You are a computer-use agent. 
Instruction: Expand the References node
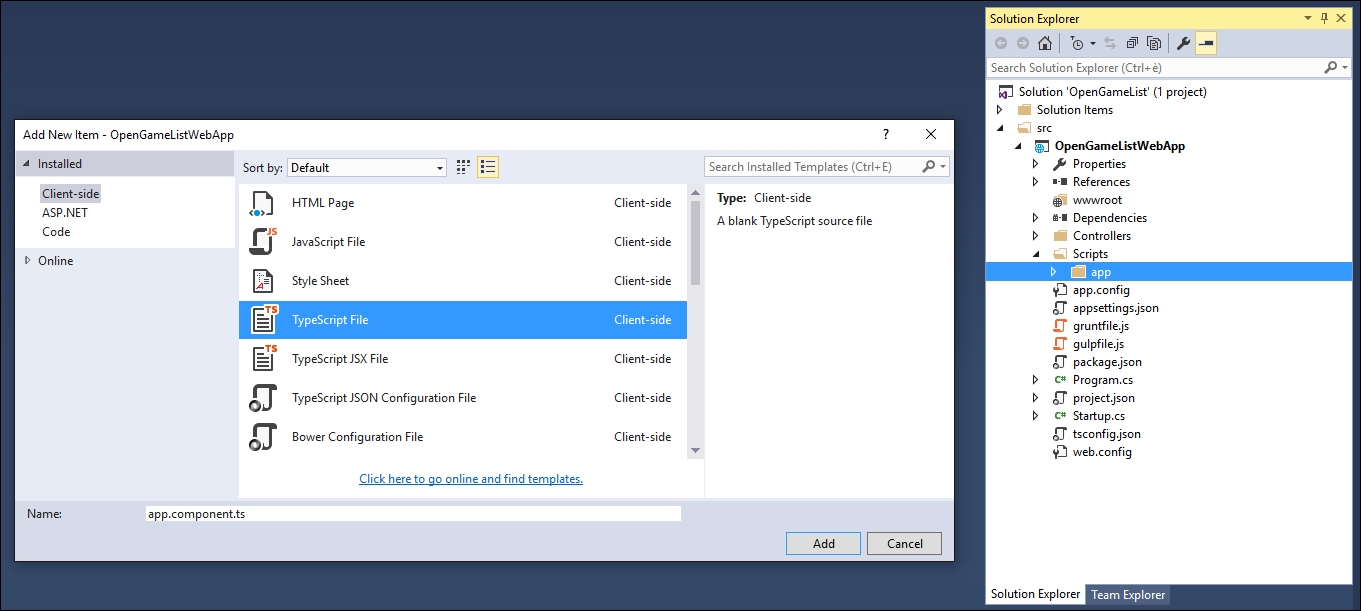click(1036, 182)
